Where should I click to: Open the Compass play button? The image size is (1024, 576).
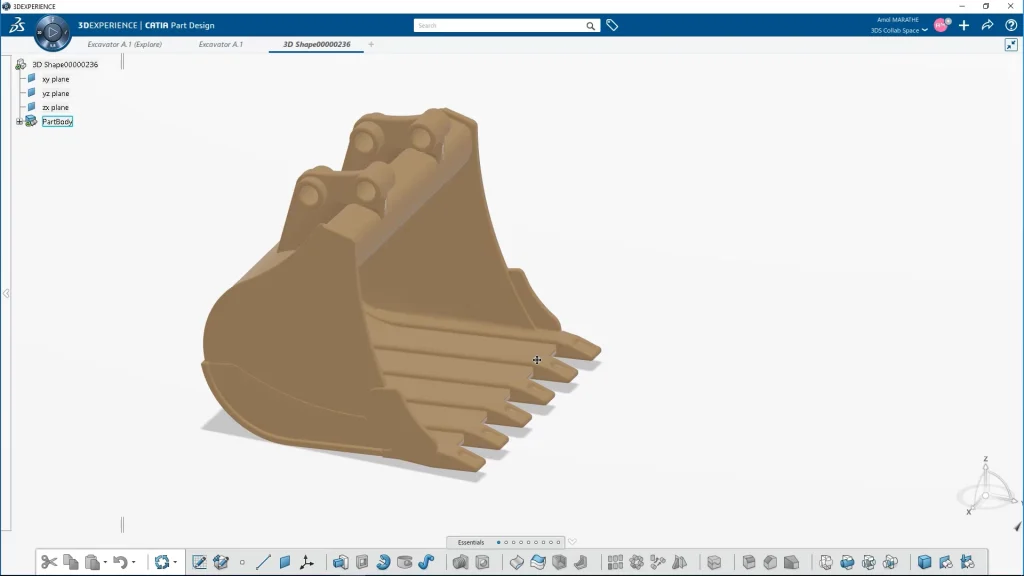pos(52,32)
